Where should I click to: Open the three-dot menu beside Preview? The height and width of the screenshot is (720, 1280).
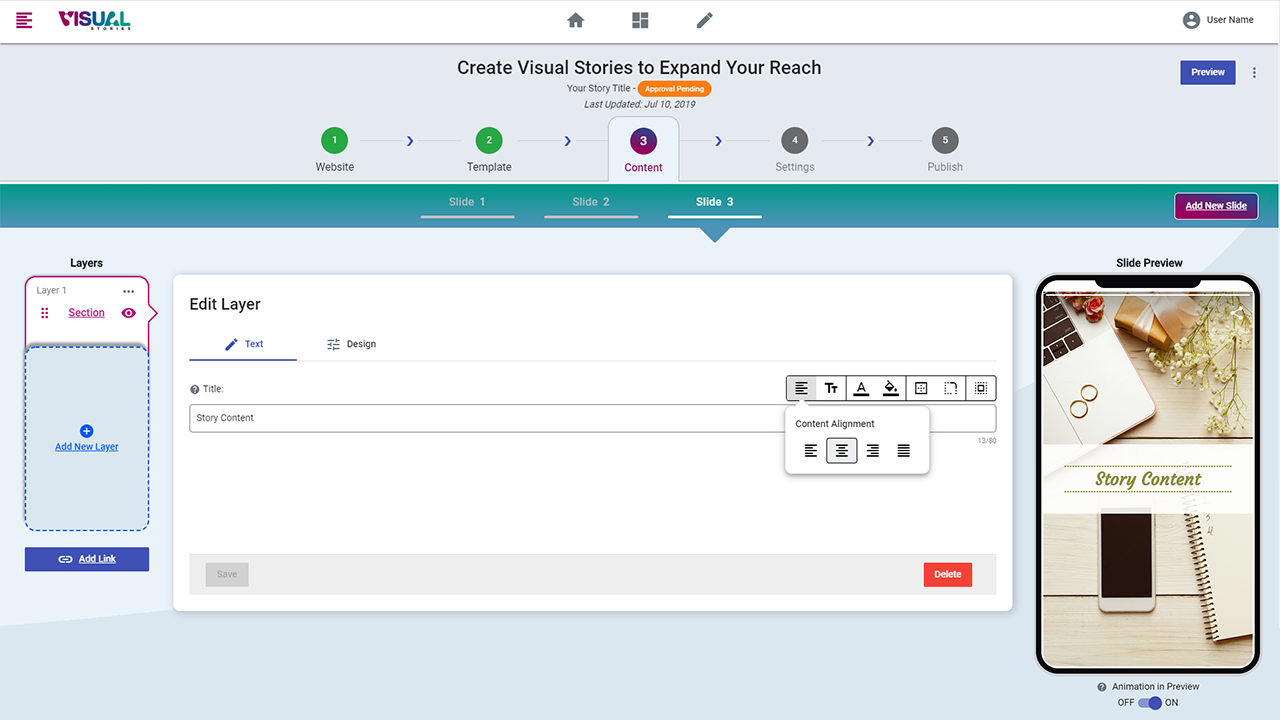[x=1255, y=73]
